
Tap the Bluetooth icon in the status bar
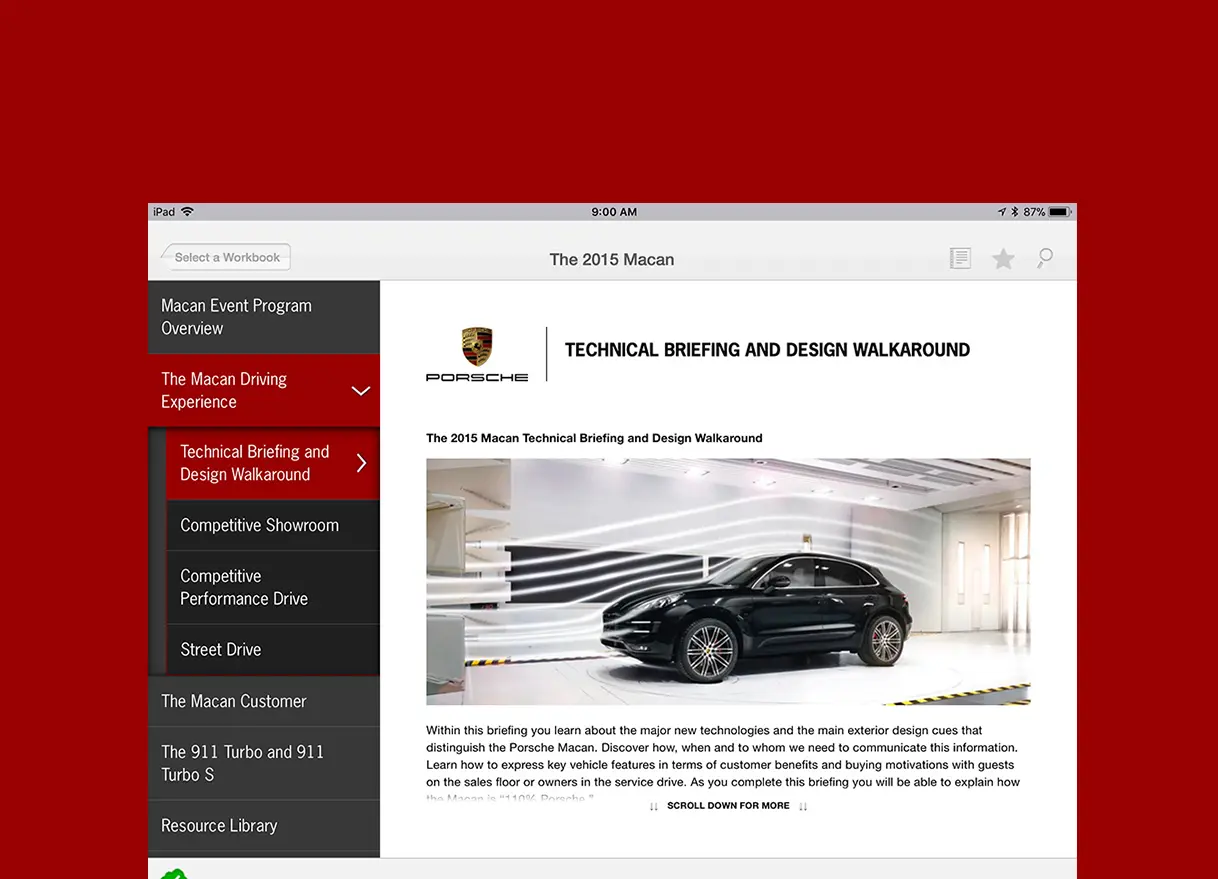[x=1014, y=211]
